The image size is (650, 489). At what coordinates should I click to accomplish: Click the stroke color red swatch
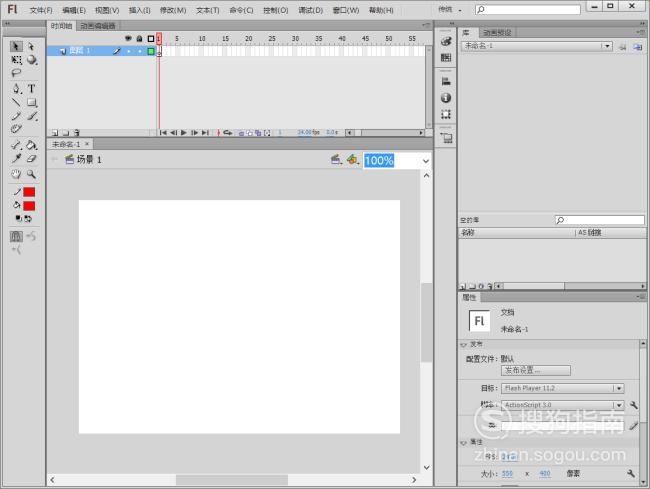(29, 192)
